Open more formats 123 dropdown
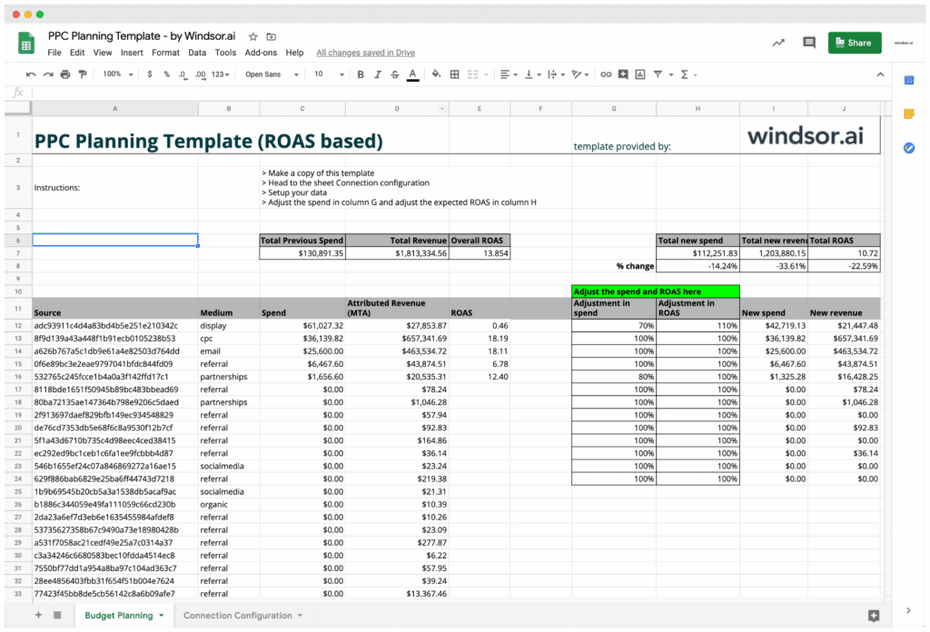The height and width of the screenshot is (632, 930). 220,74
